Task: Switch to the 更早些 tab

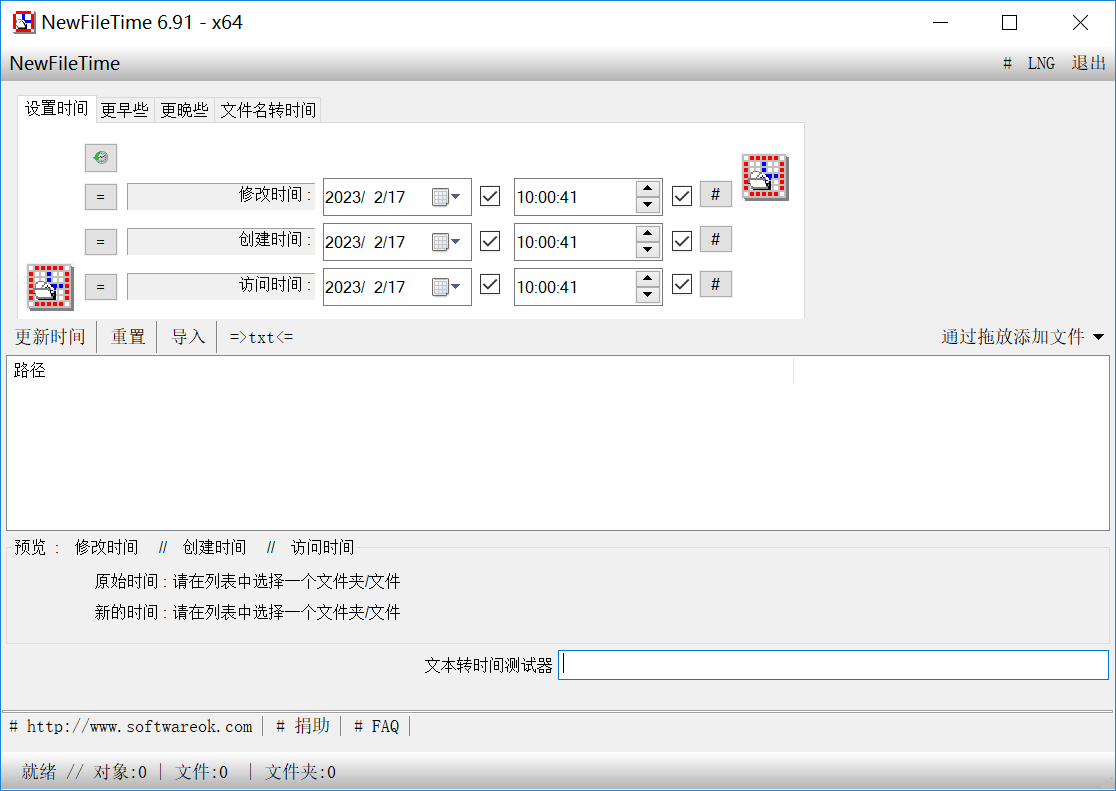Action: click(x=125, y=110)
